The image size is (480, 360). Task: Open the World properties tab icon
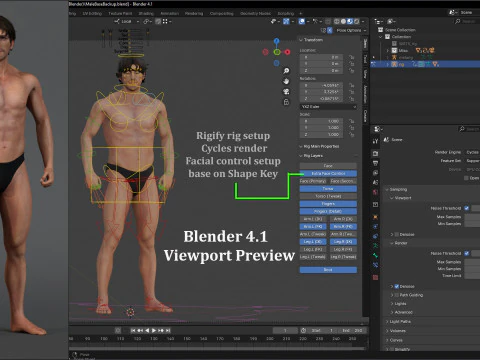375,192
